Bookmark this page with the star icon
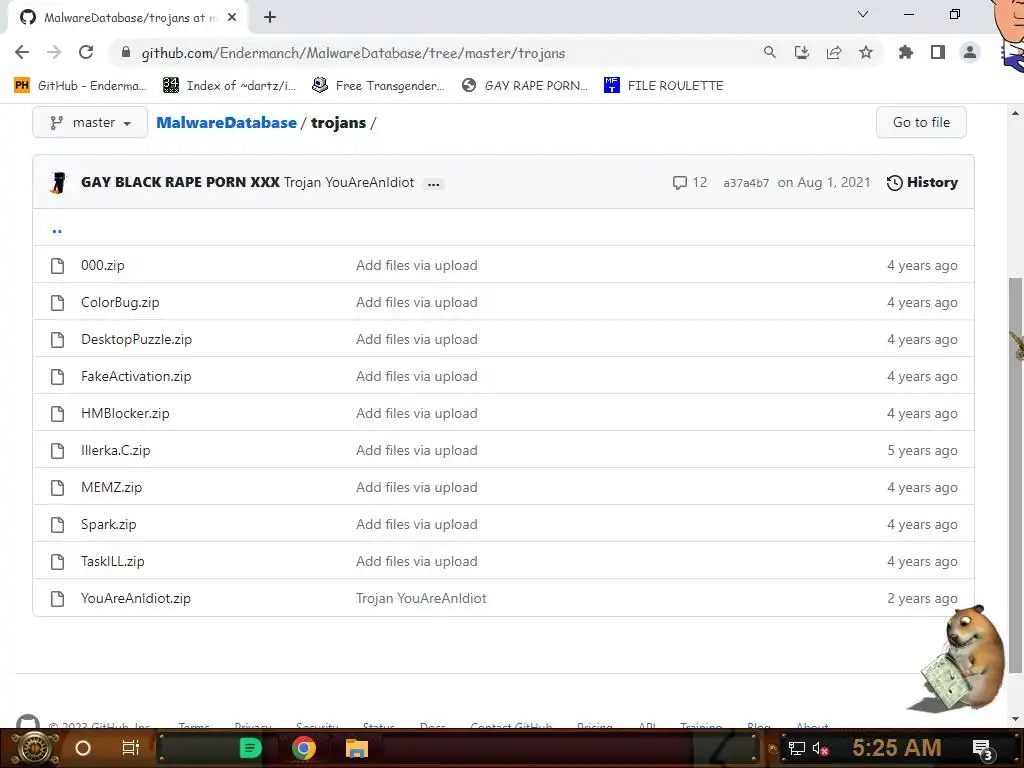The width and height of the screenshot is (1024, 768). tap(866, 52)
